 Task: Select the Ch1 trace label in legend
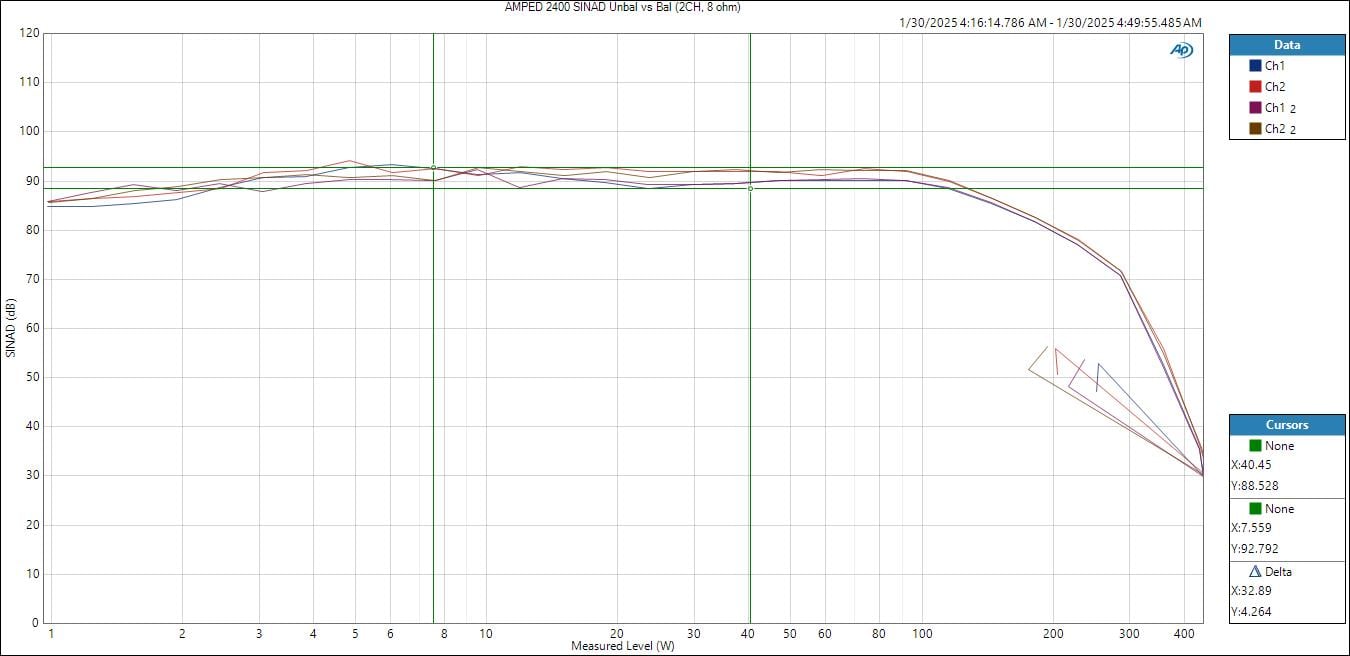point(1274,65)
